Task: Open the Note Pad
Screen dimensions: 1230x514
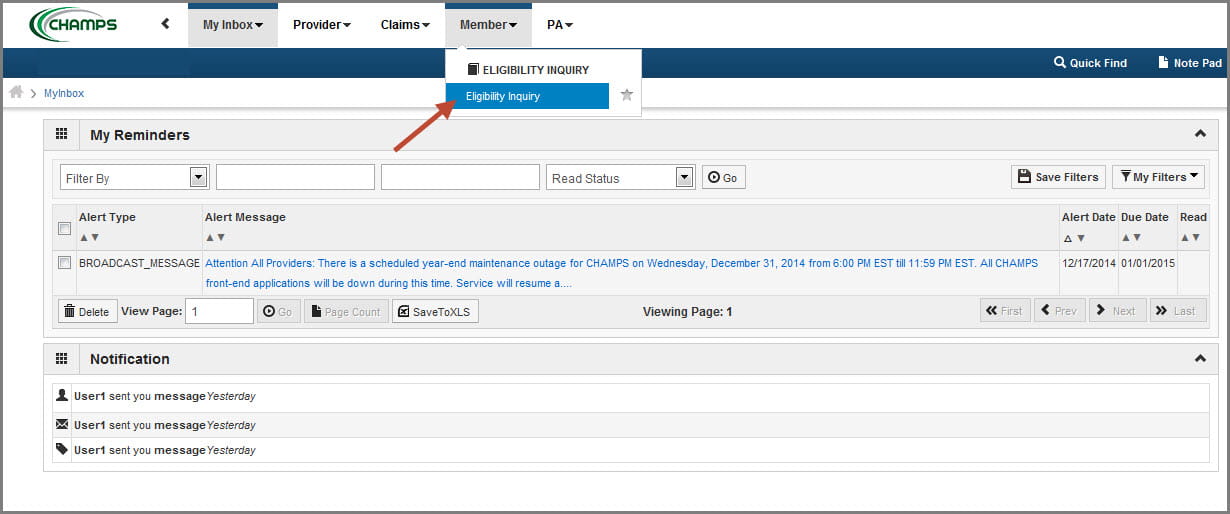Action: [x=1189, y=63]
